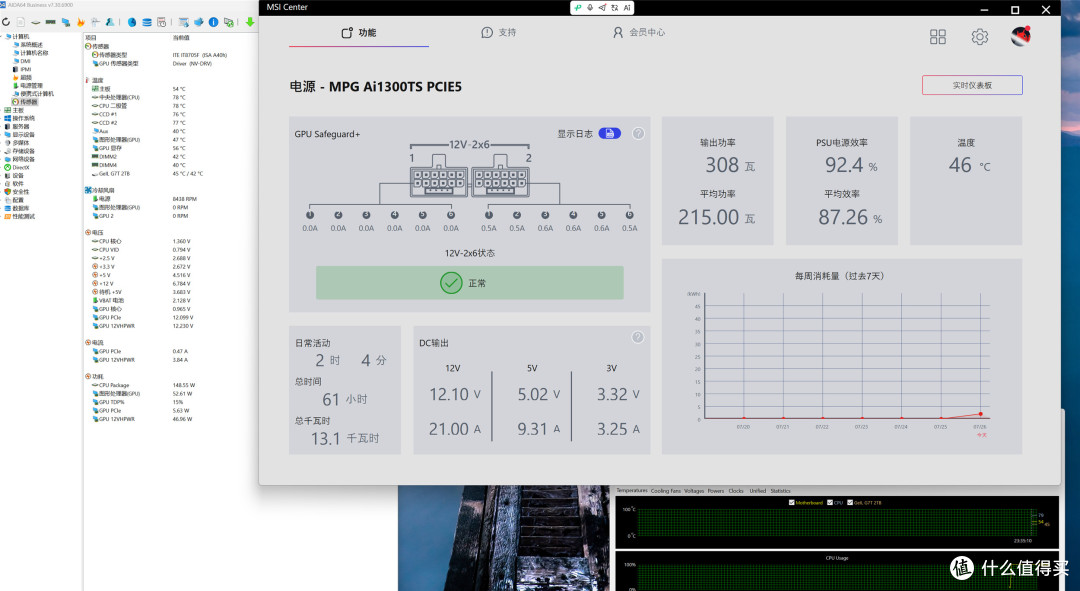
Task: Click the AIDA64 green download arrow icon
Action: pyautogui.click(x=250, y=22)
